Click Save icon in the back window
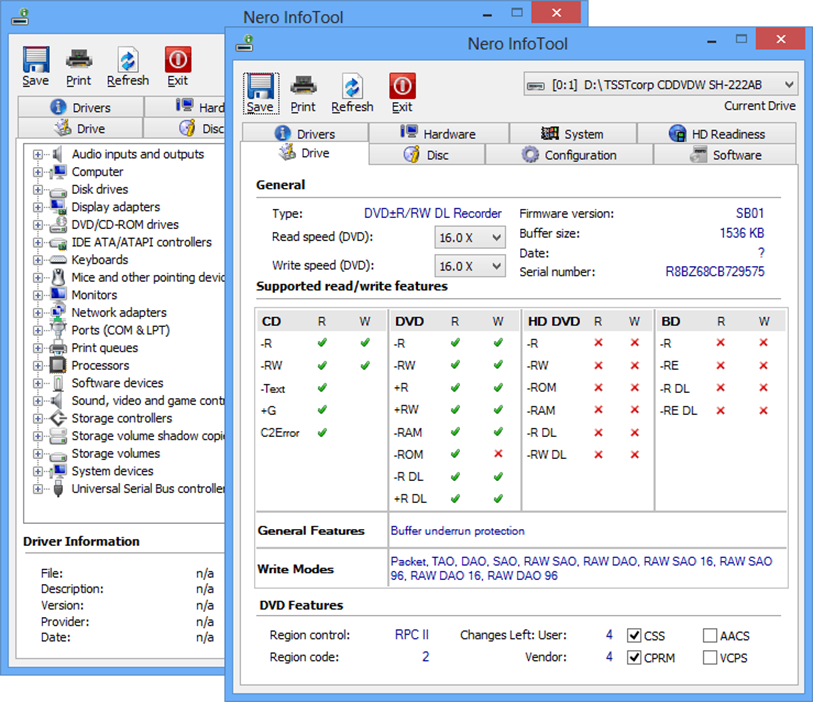 (36, 60)
